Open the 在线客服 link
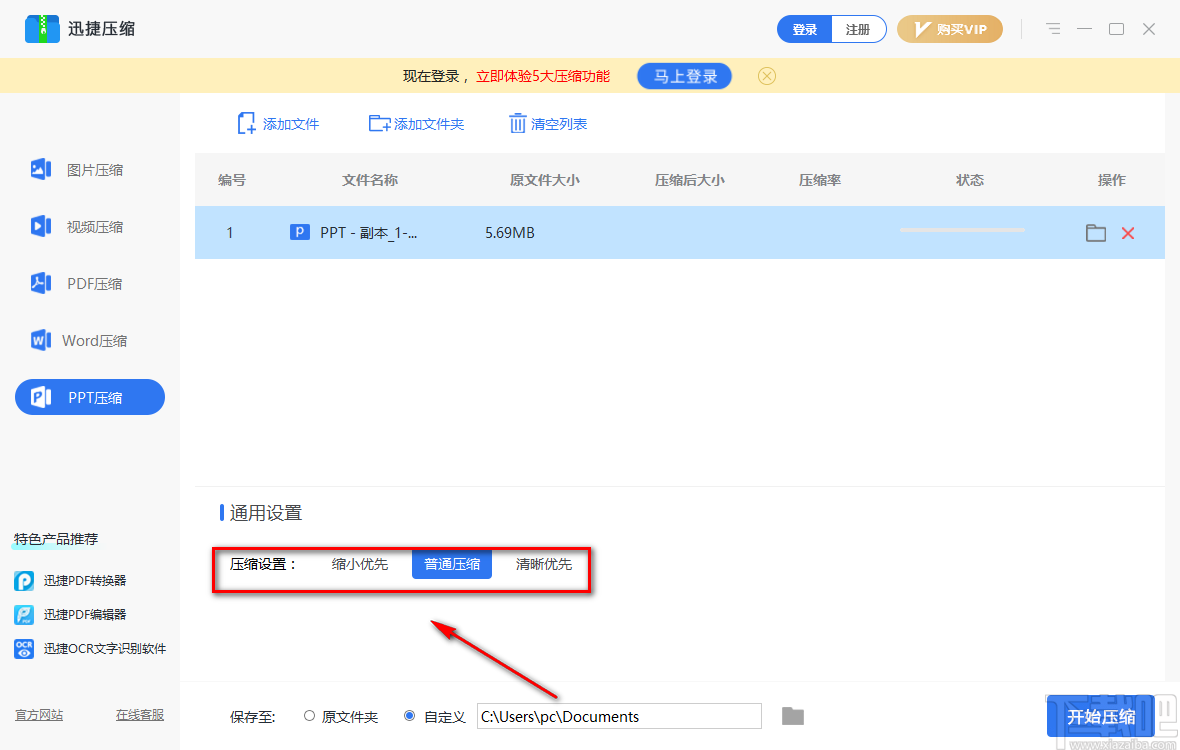The width and height of the screenshot is (1180, 750). (140, 715)
